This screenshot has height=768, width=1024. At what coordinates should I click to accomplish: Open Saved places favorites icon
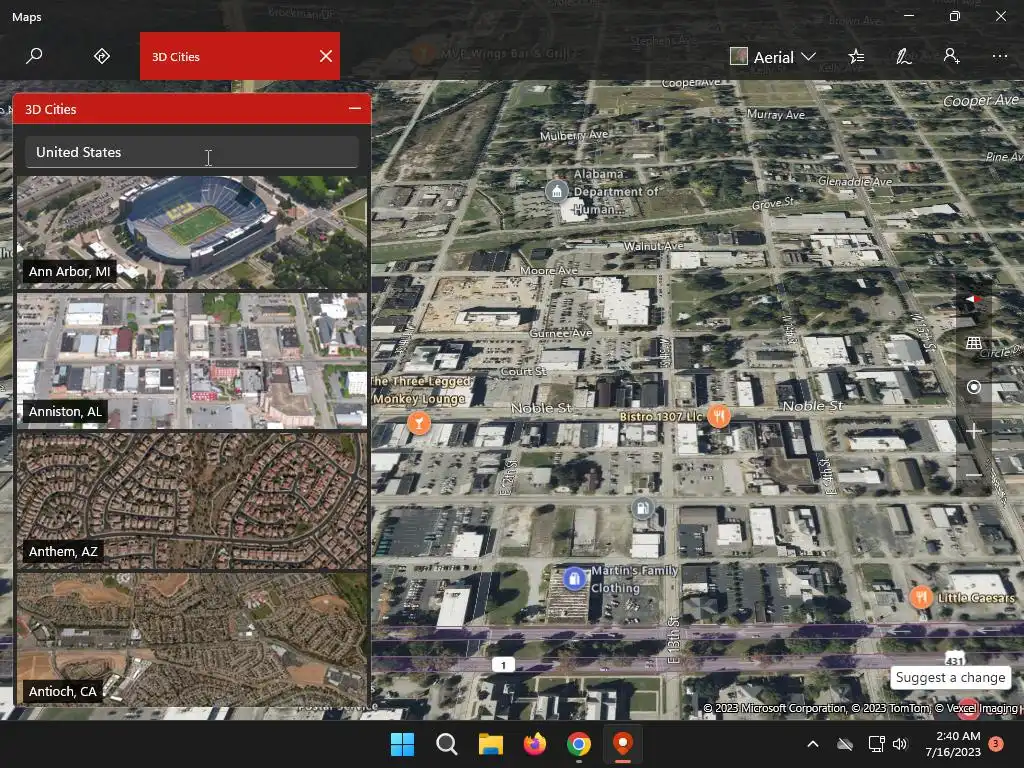pos(856,57)
